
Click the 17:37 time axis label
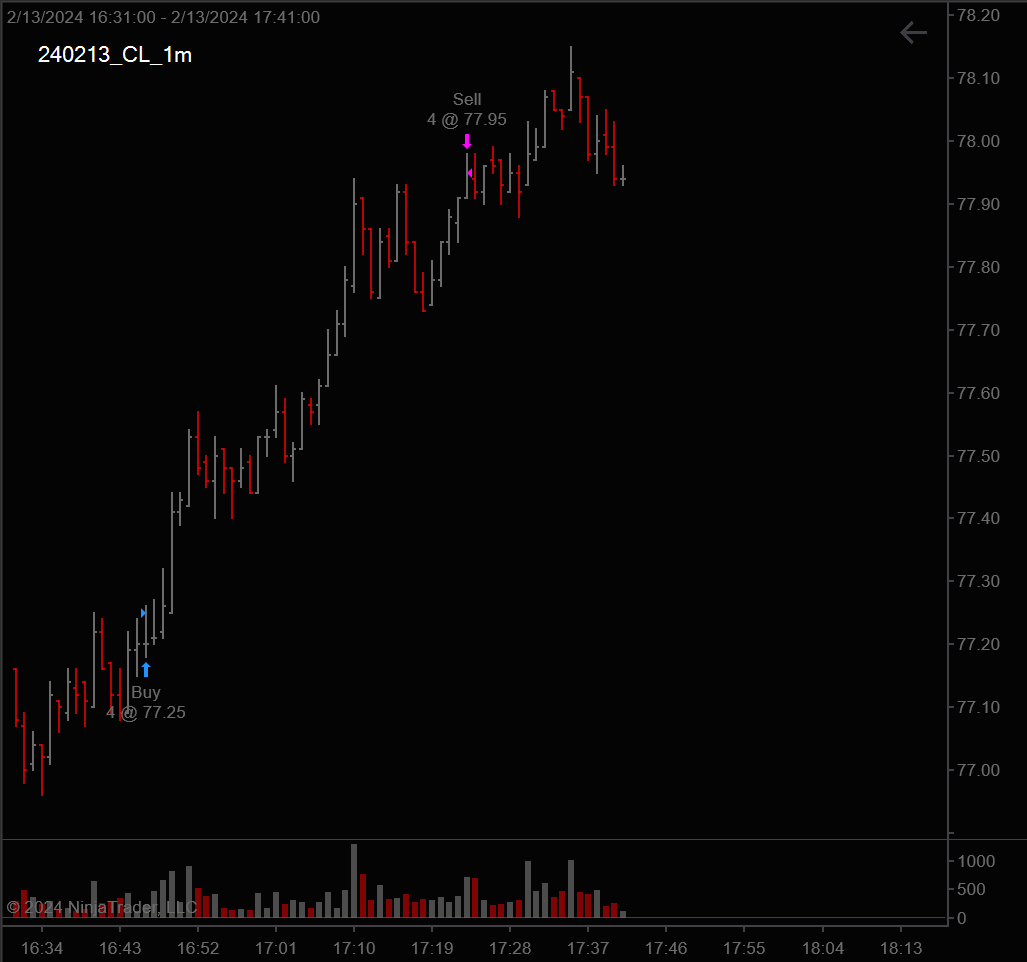[588, 948]
